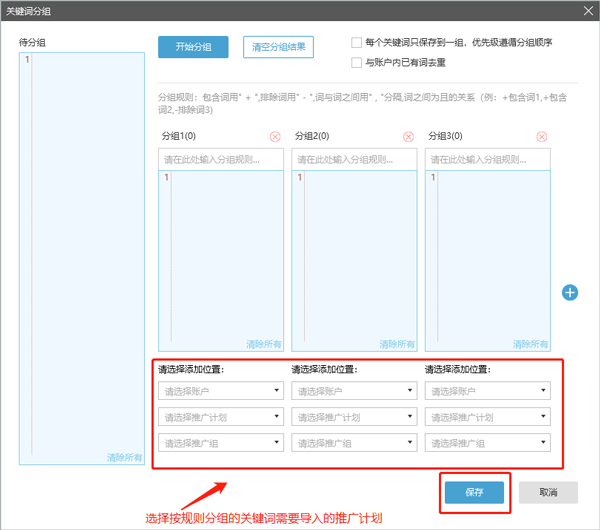Focus the 分组1 rule input field

coord(220,159)
